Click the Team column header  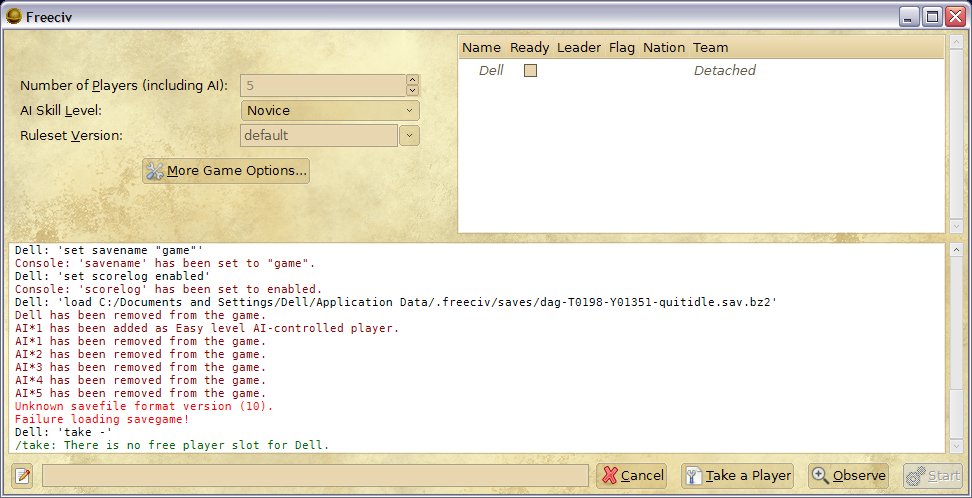click(x=710, y=47)
